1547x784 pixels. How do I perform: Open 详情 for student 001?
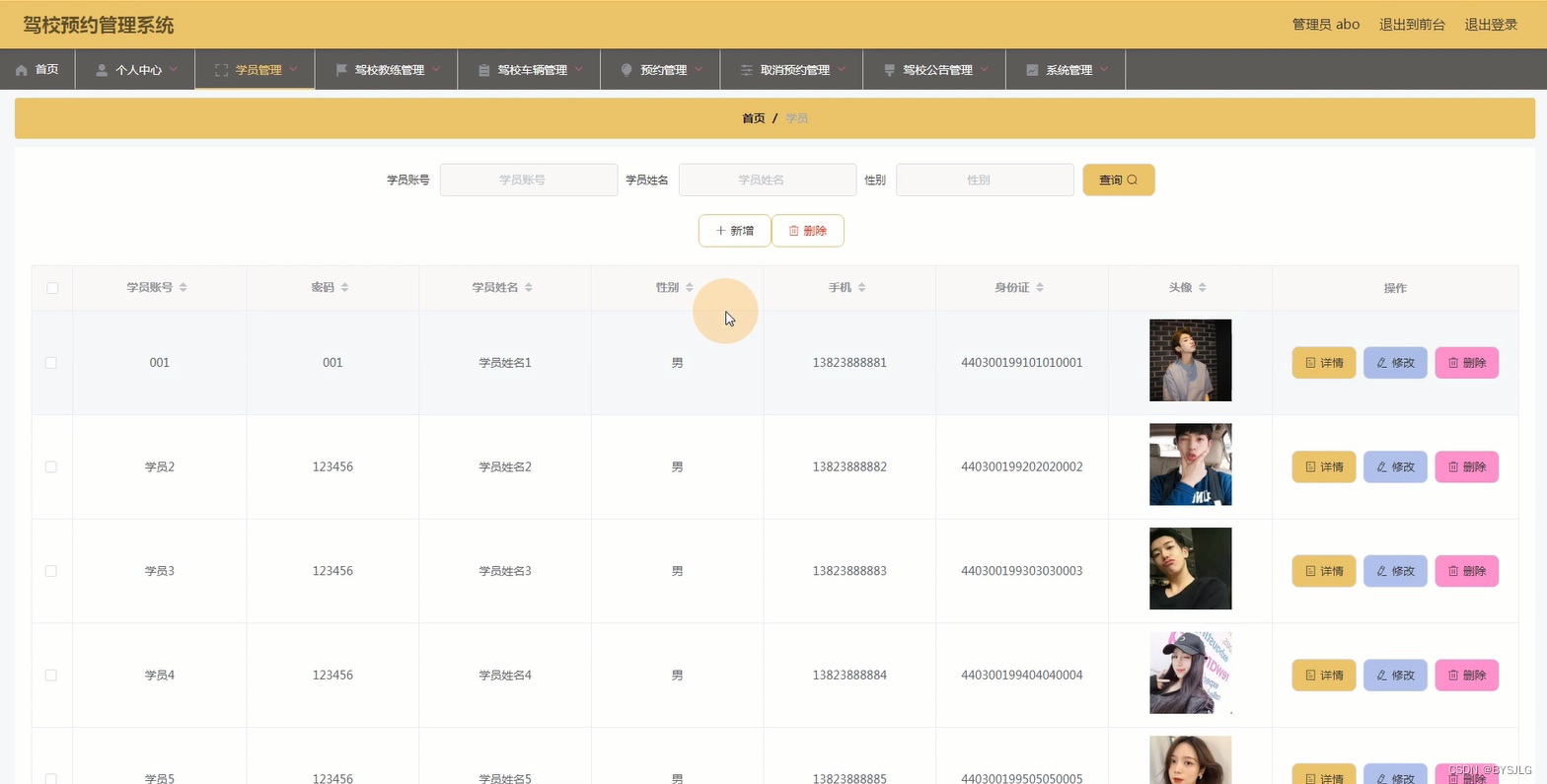pos(1324,363)
